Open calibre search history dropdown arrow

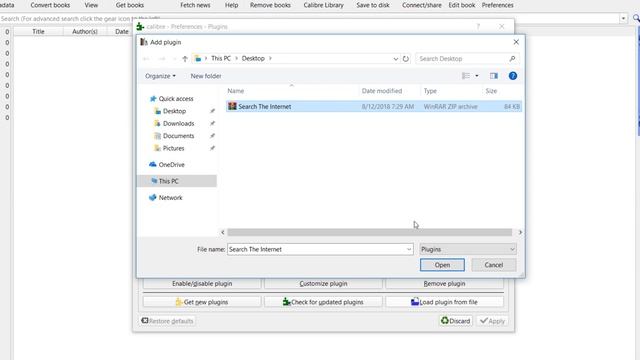[623, 18]
